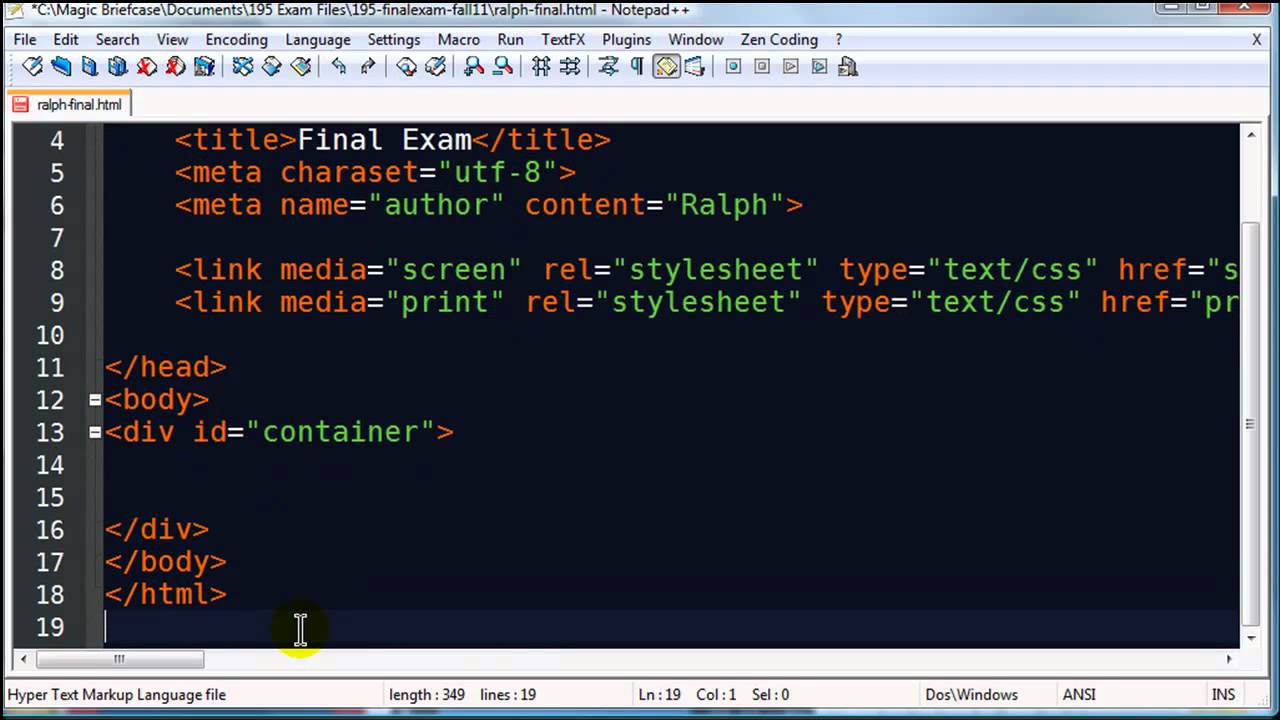Screen dimensions: 1280x720
Task: Click the 'Ln : 19' status entry
Action: (658, 694)
